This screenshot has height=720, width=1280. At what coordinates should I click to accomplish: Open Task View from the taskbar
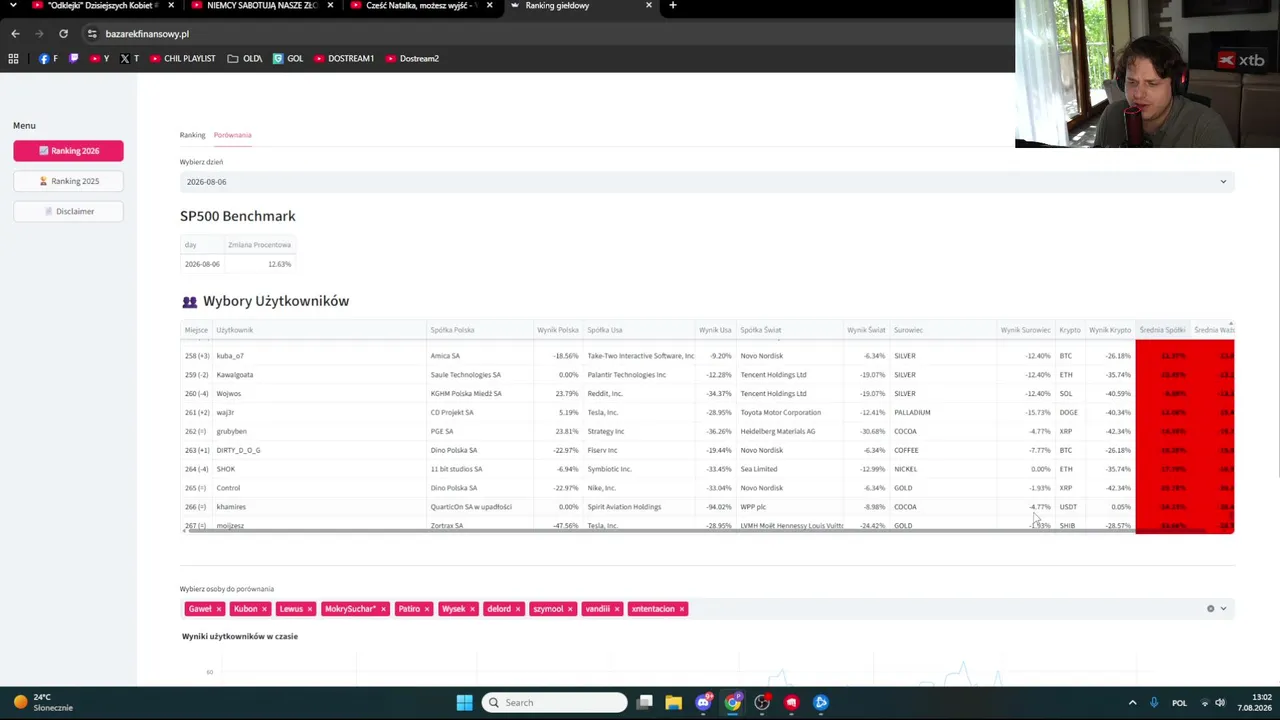pos(645,702)
